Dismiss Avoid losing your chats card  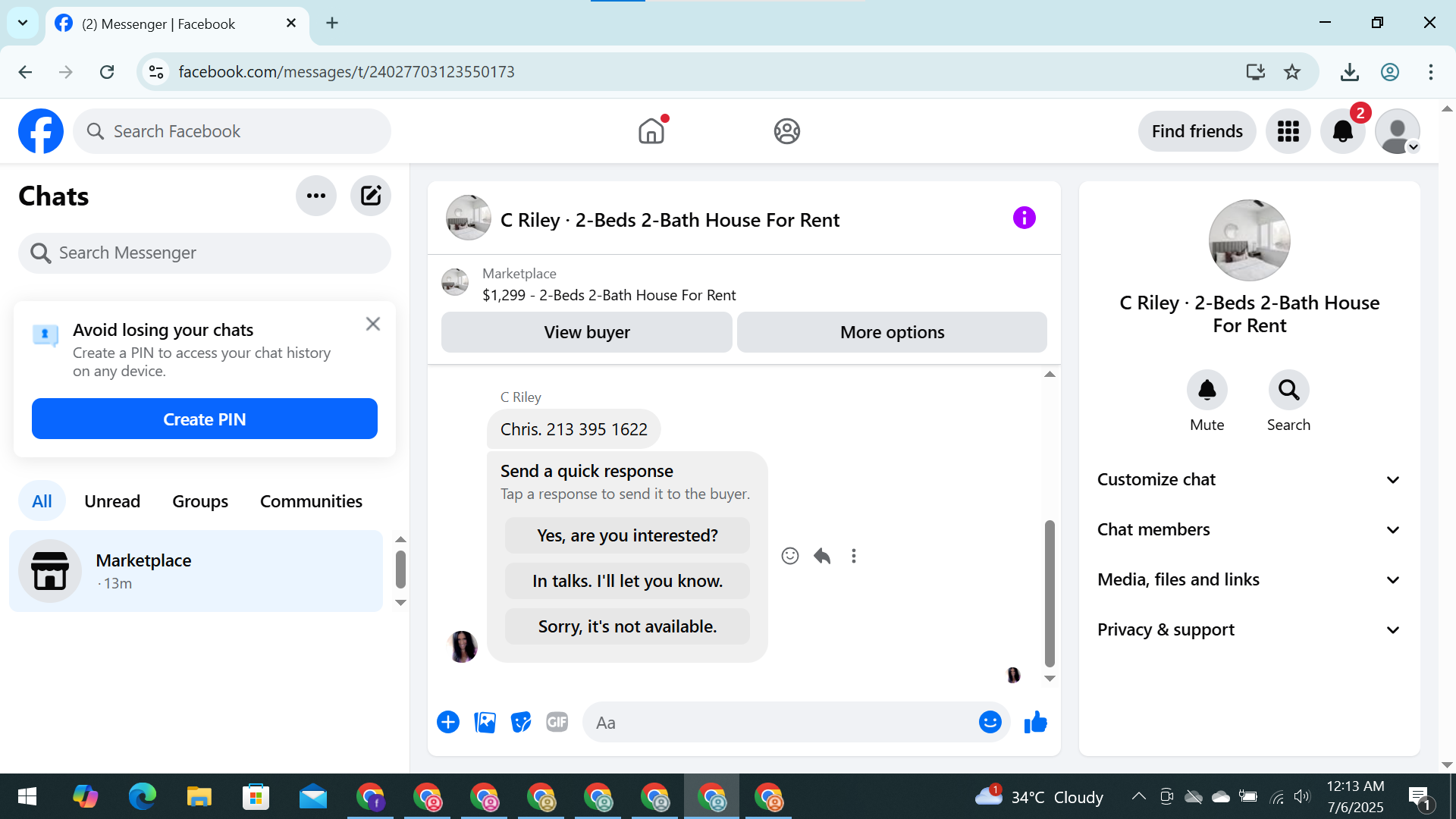372,324
